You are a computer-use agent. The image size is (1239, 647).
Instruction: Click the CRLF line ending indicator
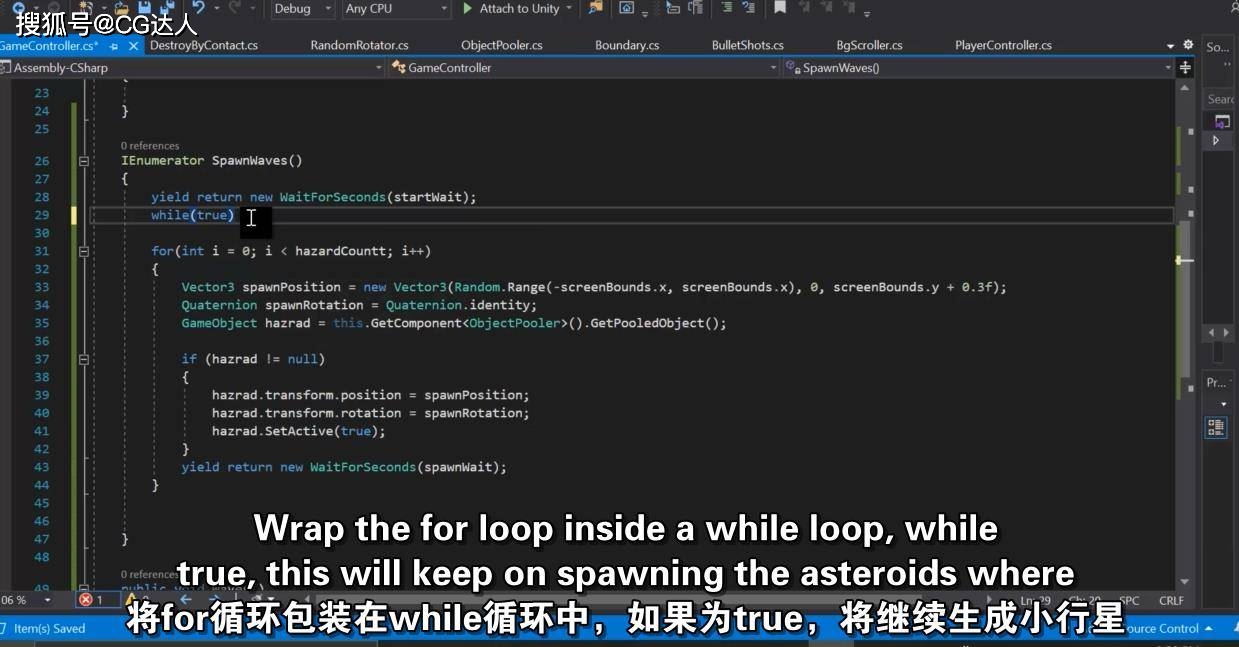pos(1171,600)
